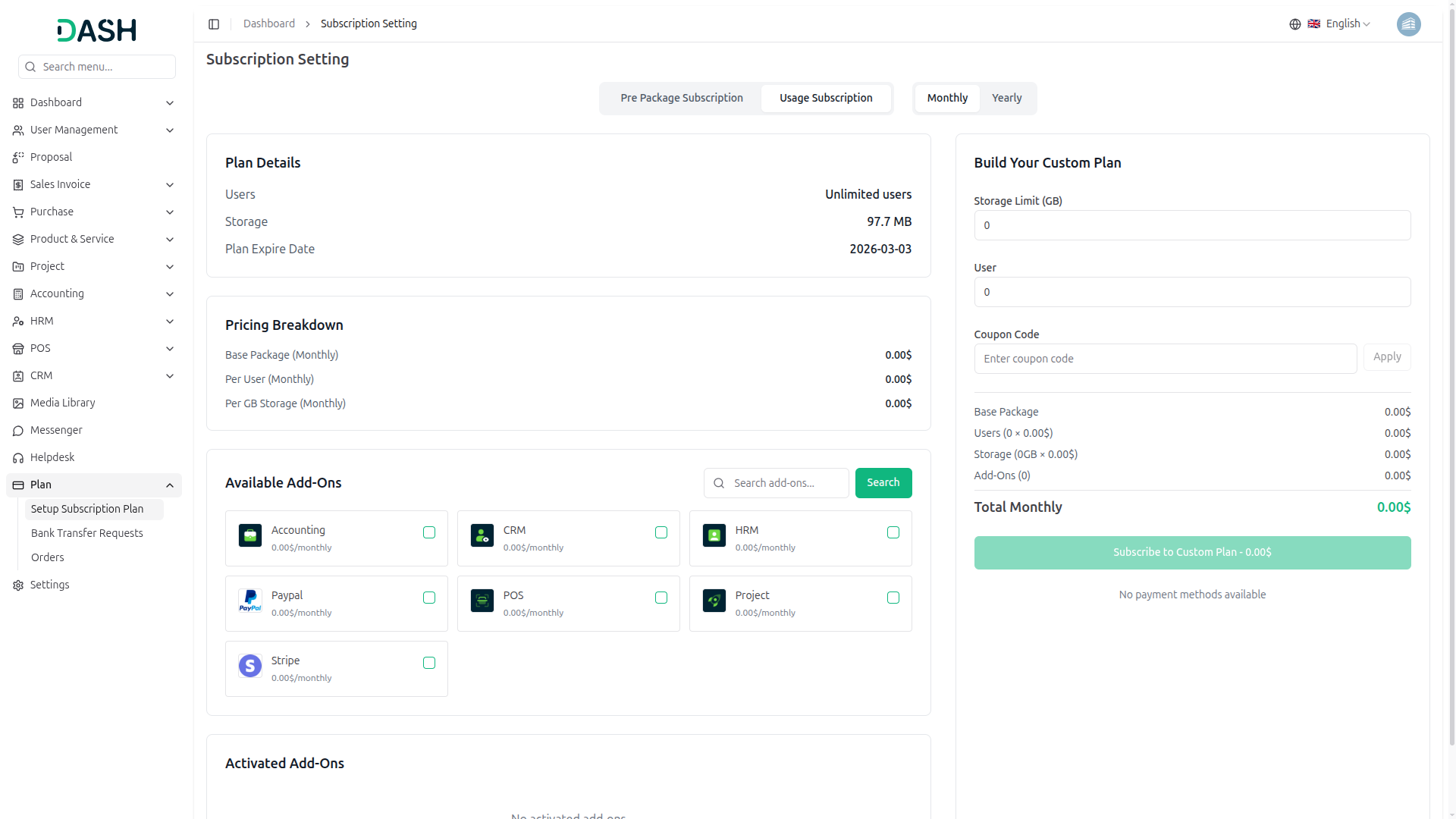This screenshot has height=819, width=1456.
Task: Focus the Enter coupon code field
Action: point(1165,359)
